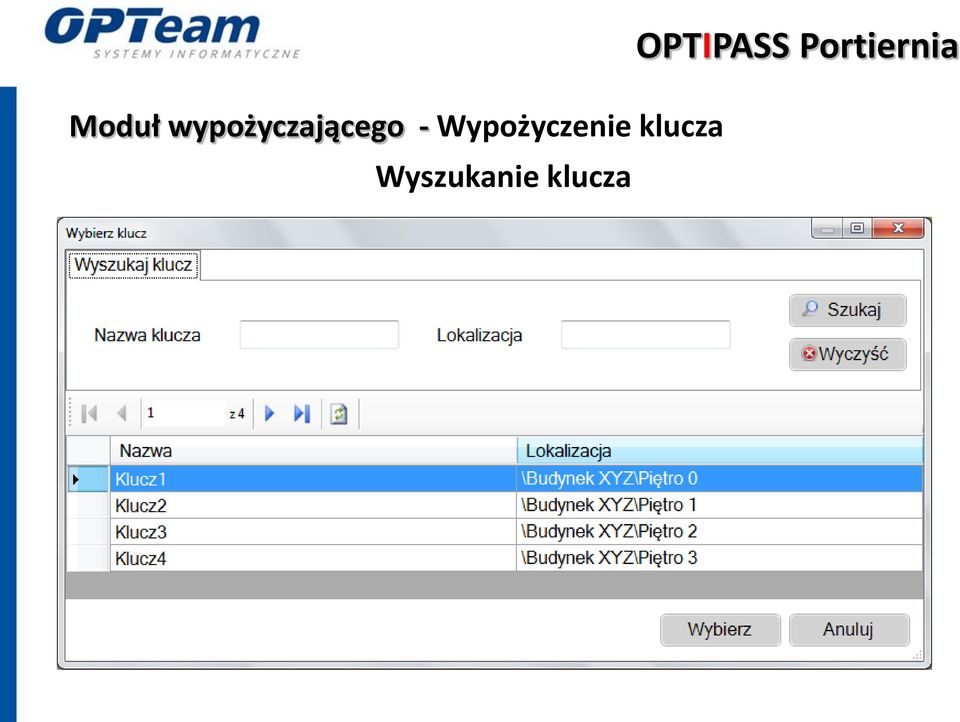
Task: Go to next page of results
Action: click(269, 414)
